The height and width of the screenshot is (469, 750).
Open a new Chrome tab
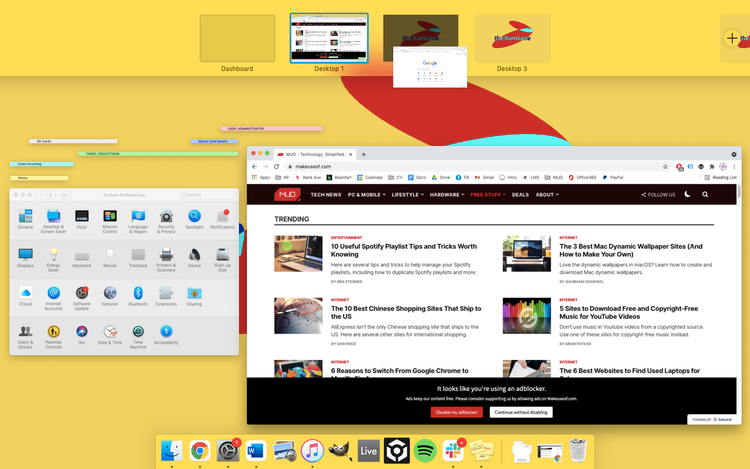(364, 154)
